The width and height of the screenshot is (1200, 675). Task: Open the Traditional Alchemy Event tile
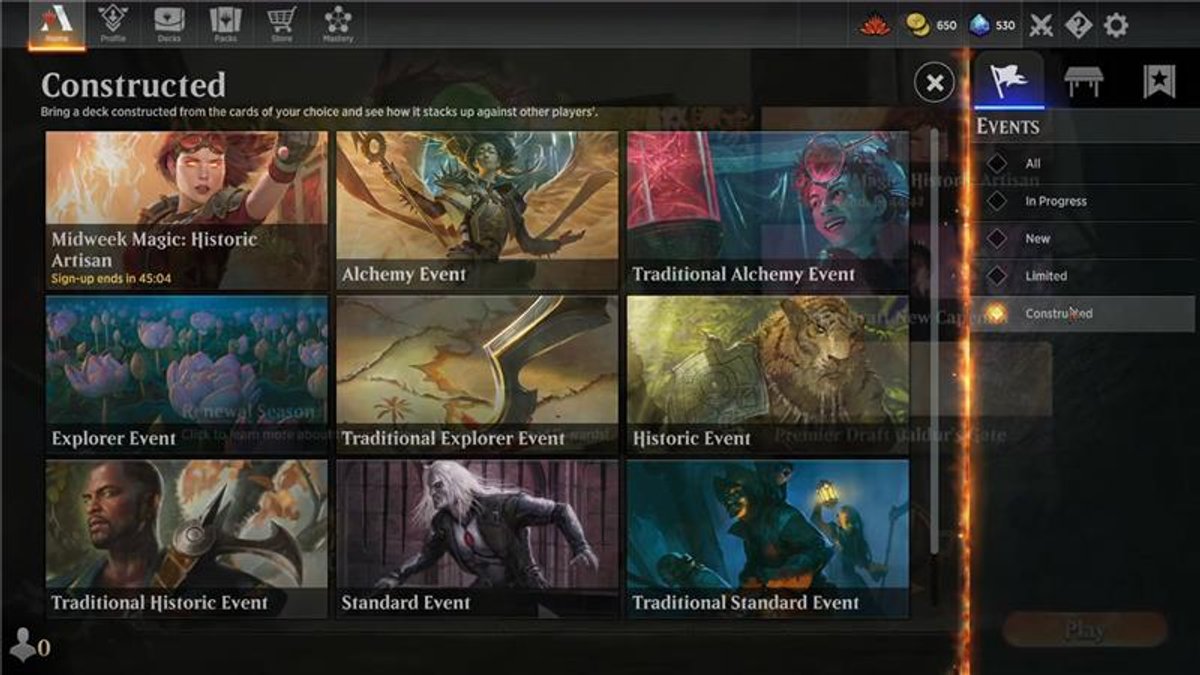768,210
